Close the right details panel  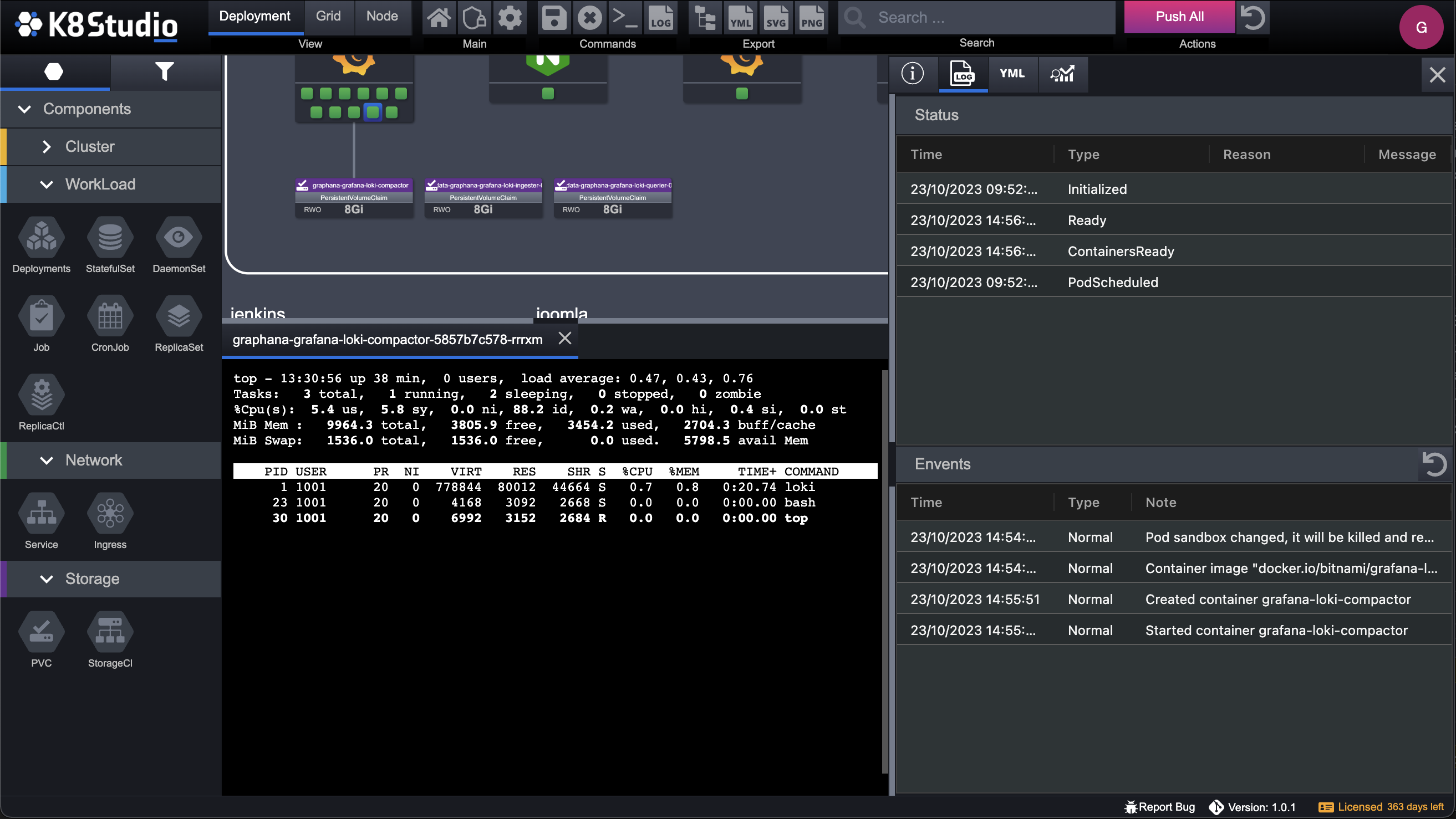tap(1437, 75)
